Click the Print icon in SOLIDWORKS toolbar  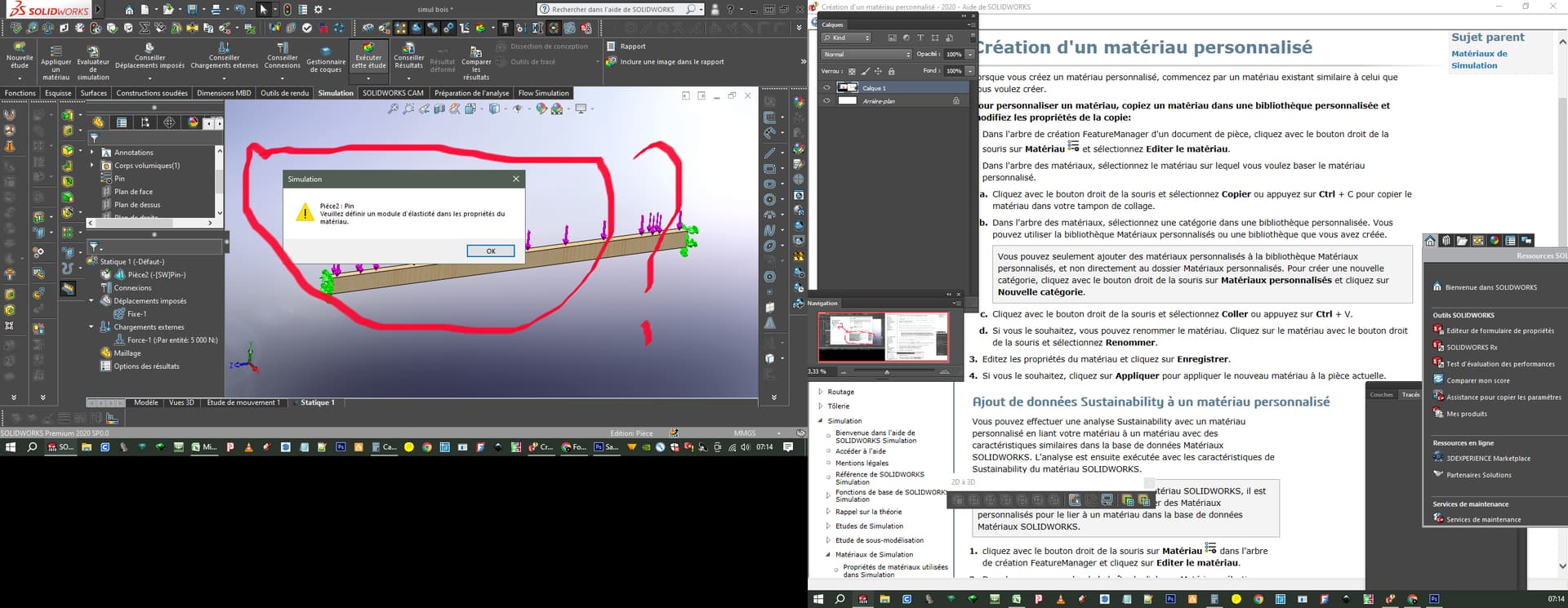tap(216, 10)
